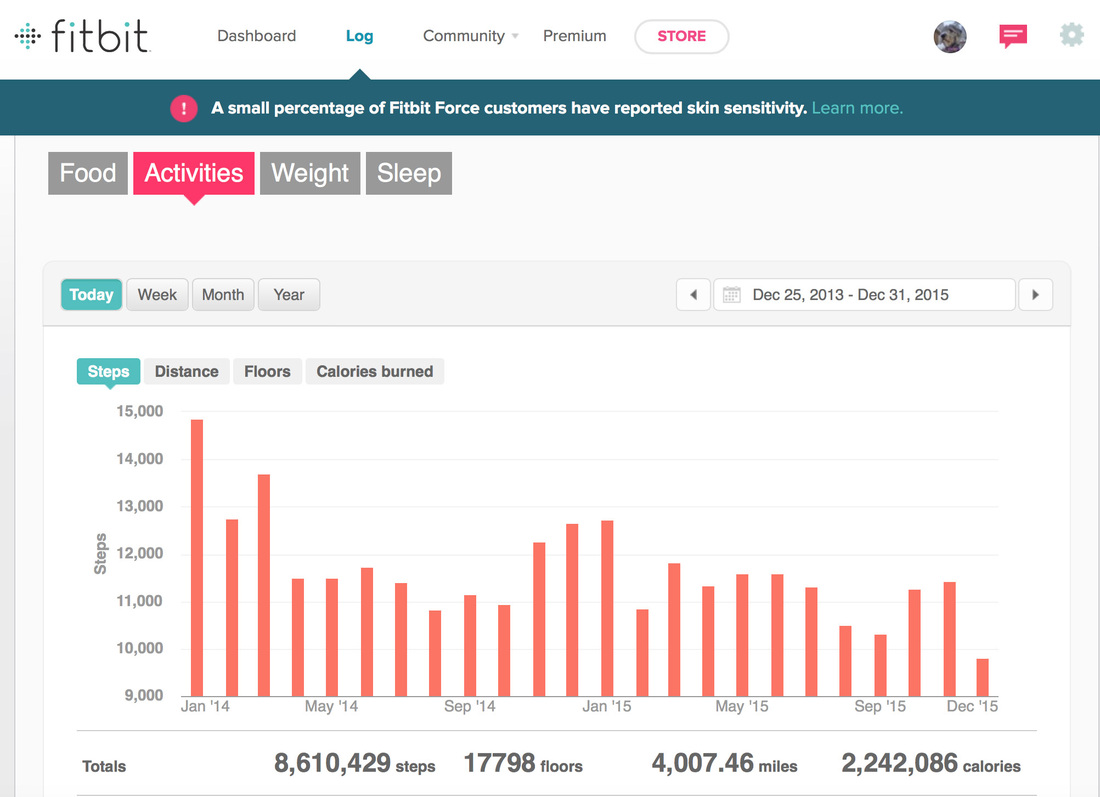This screenshot has width=1100, height=797.
Task: Switch to the Weight tab
Action: [310, 173]
